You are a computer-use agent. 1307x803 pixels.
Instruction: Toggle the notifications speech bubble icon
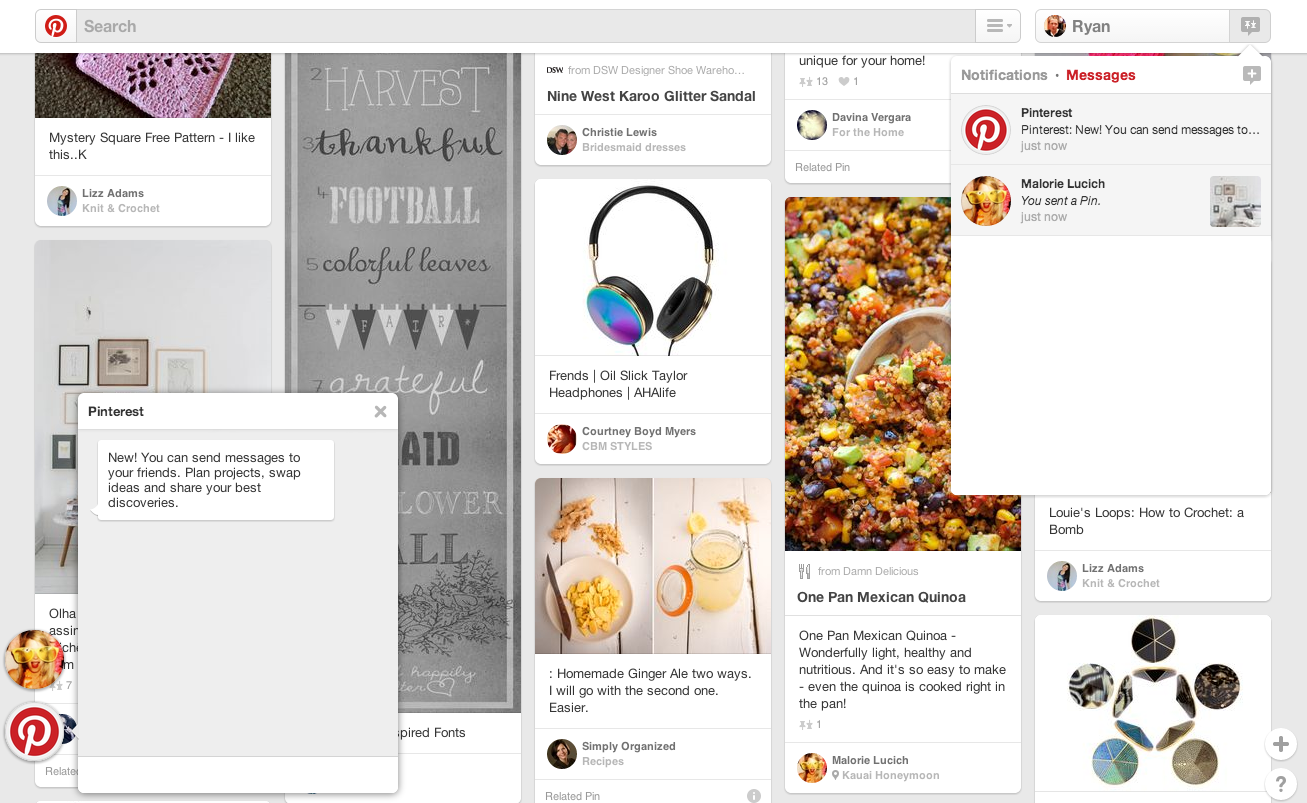1250,26
